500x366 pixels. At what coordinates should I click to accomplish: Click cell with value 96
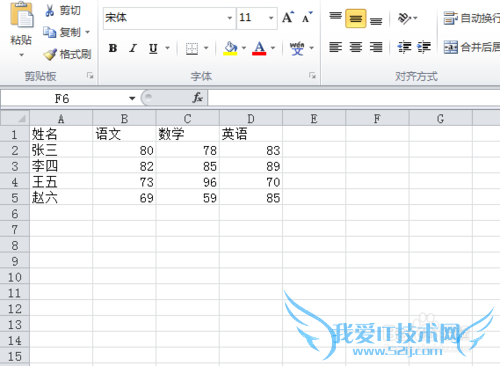[x=188, y=182]
